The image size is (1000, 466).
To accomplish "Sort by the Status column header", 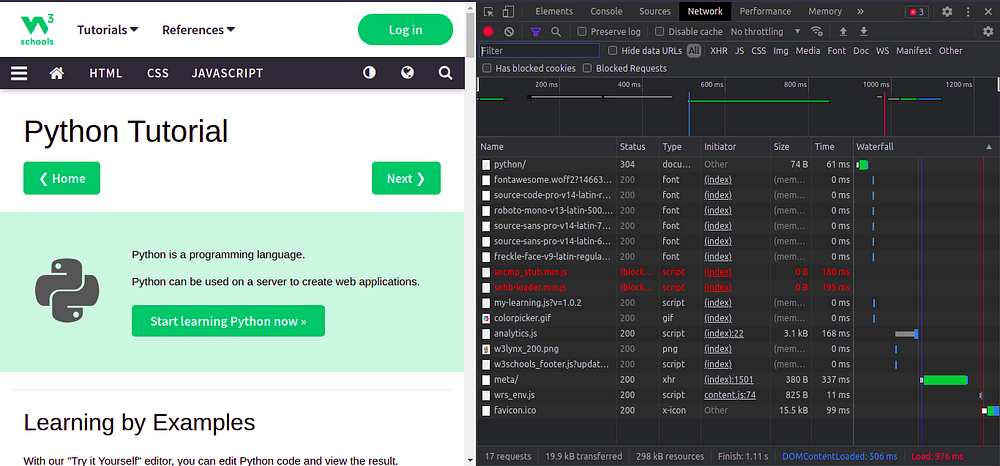I will pyautogui.click(x=637, y=147).
